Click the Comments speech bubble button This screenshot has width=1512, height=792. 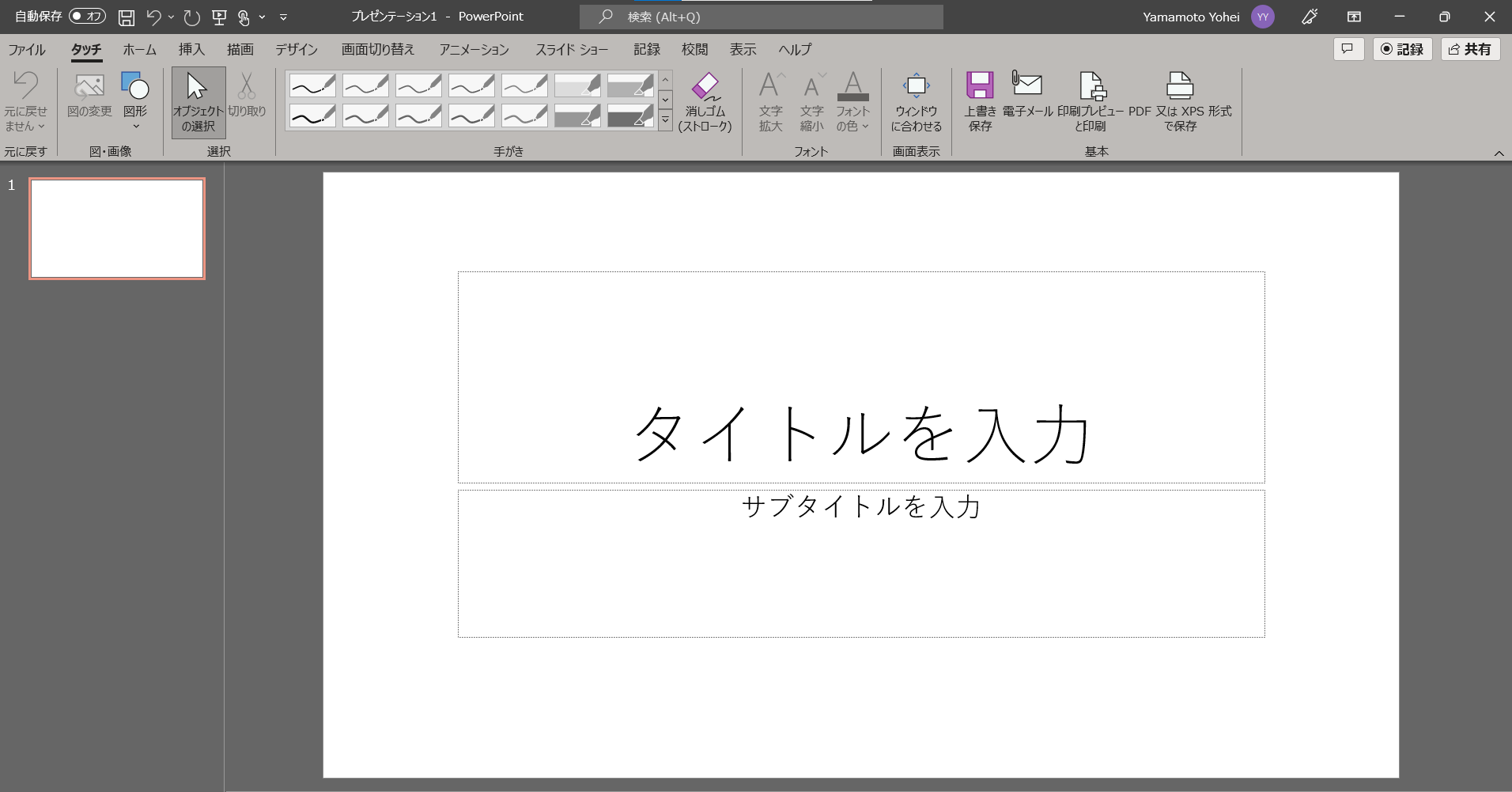click(x=1348, y=49)
